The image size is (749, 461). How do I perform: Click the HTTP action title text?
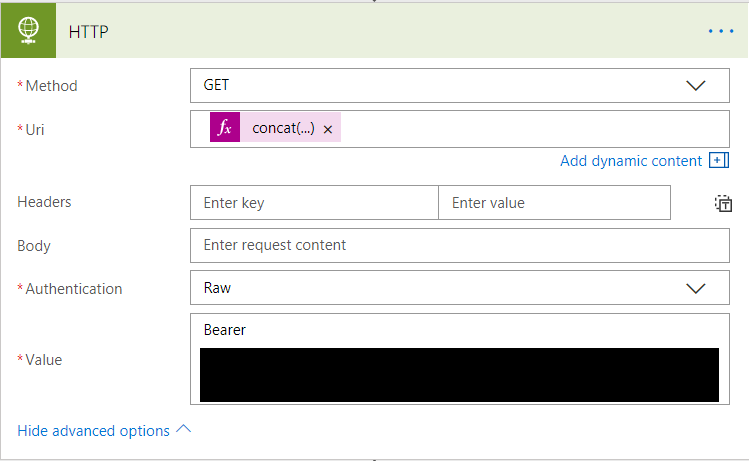point(88,32)
